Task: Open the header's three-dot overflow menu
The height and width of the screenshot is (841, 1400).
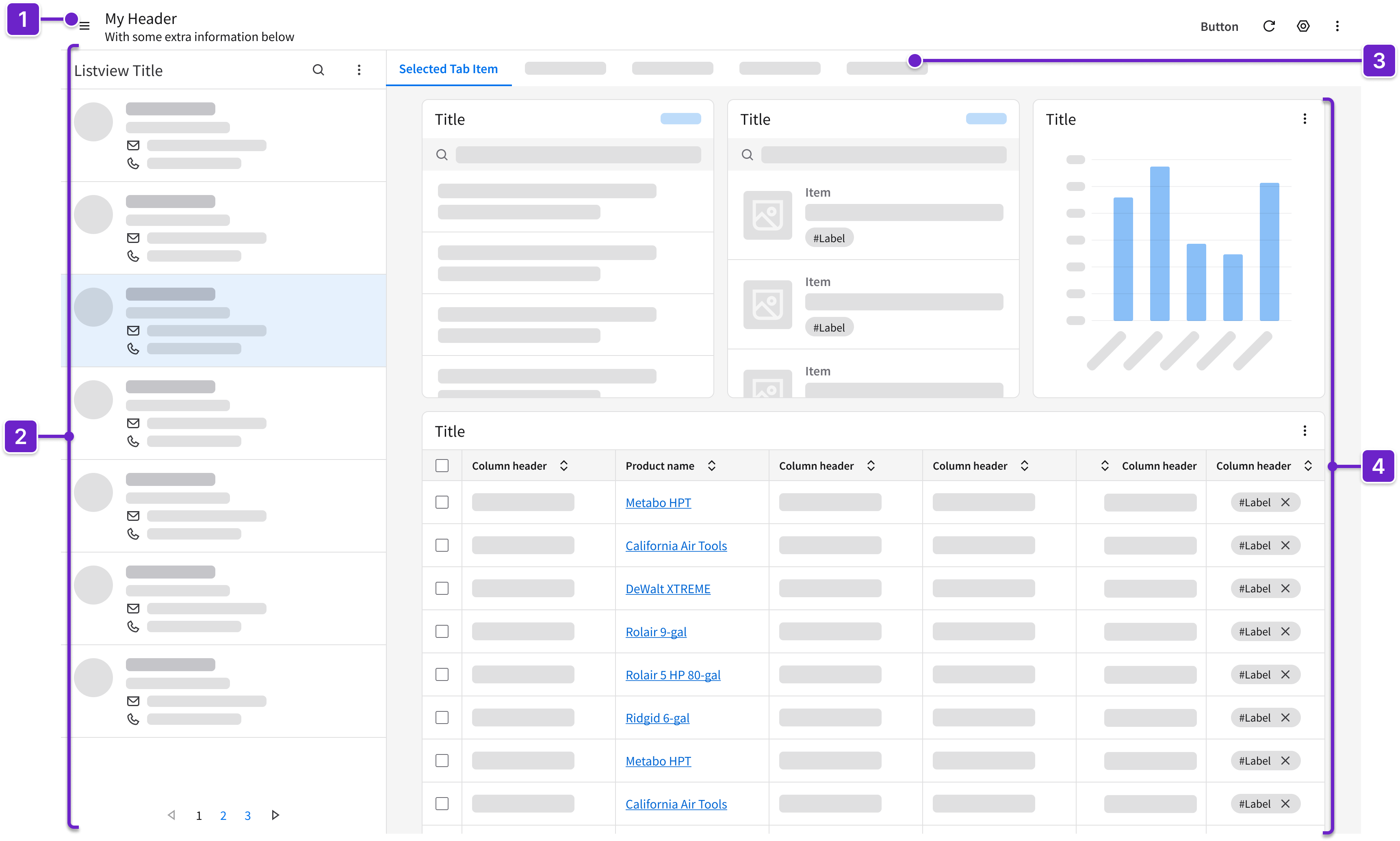Action: click(1337, 26)
